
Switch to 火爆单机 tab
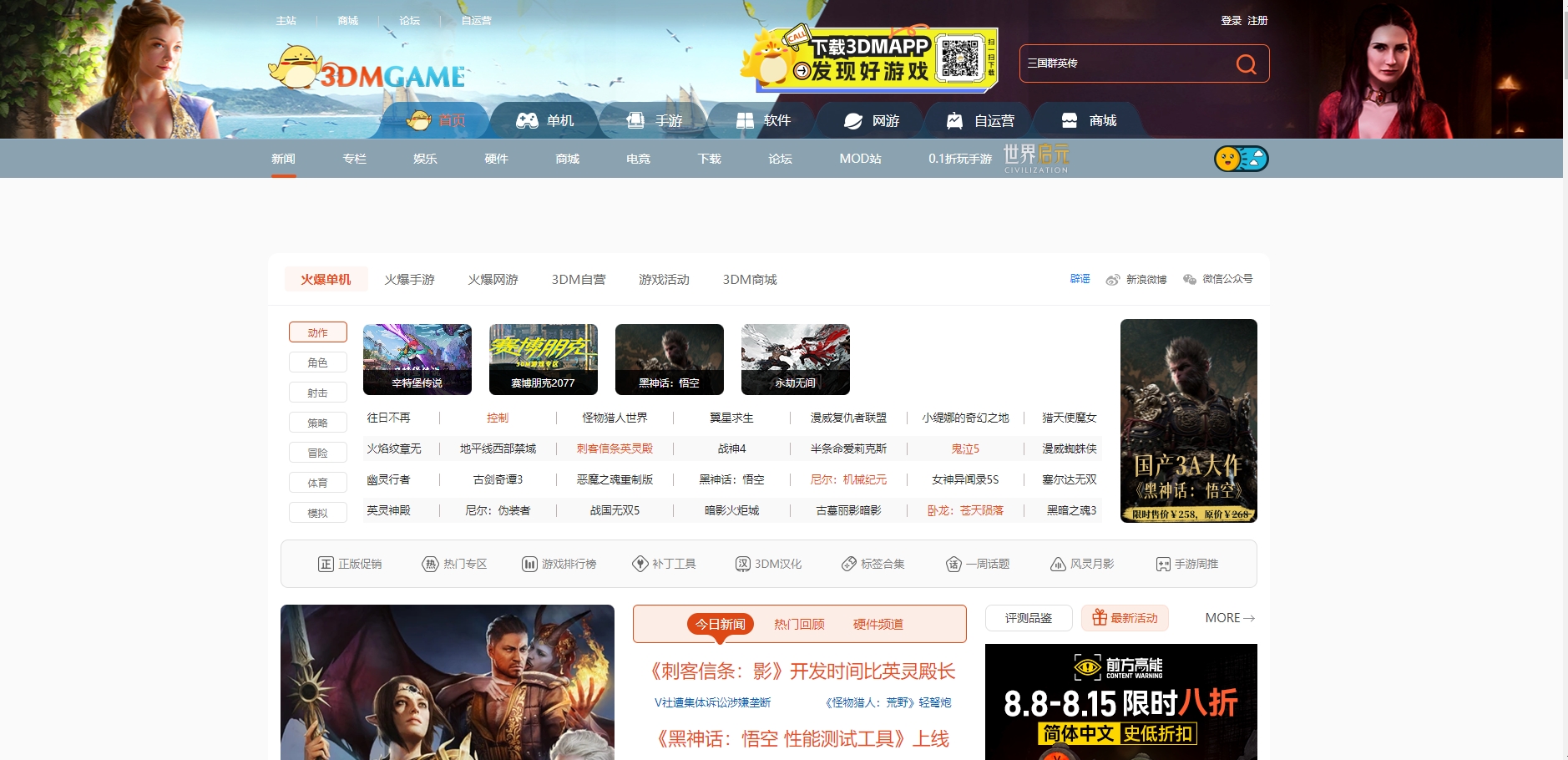326,279
